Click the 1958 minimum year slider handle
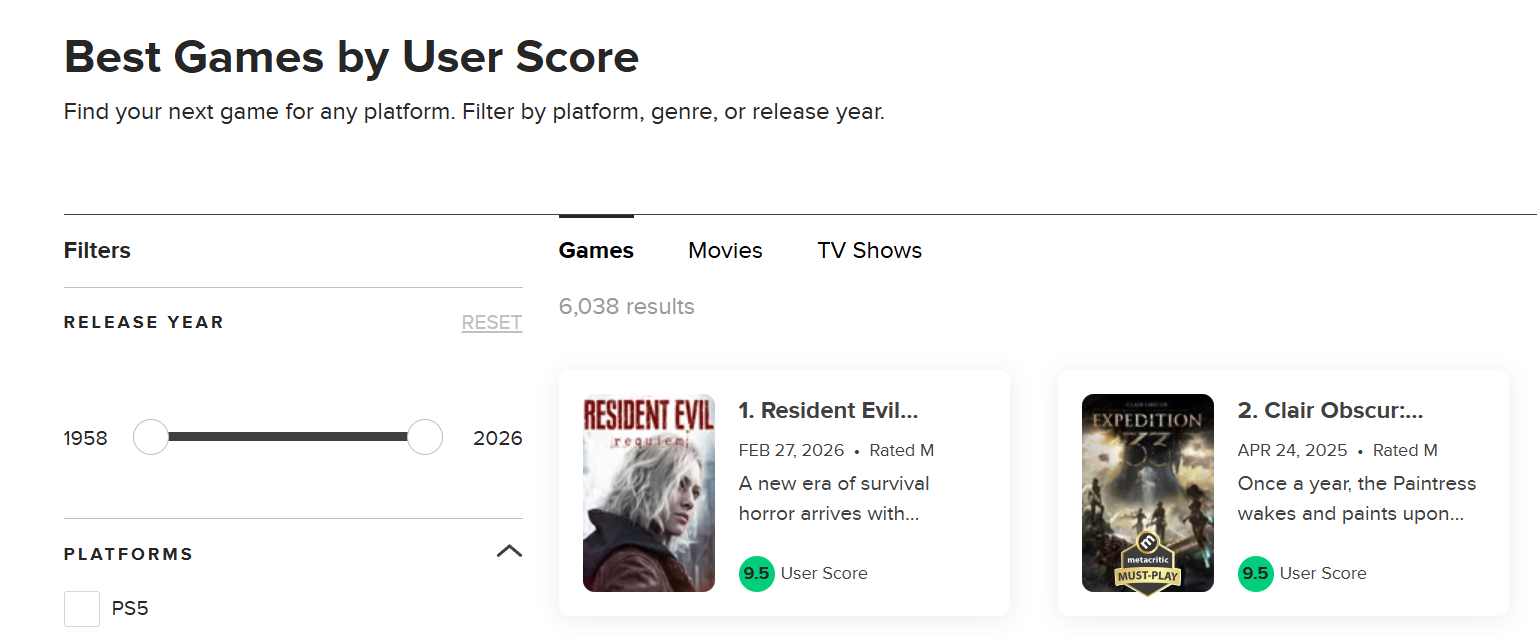Image resolution: width=1537 pixels, height=637 pixels. click(151, 437)
